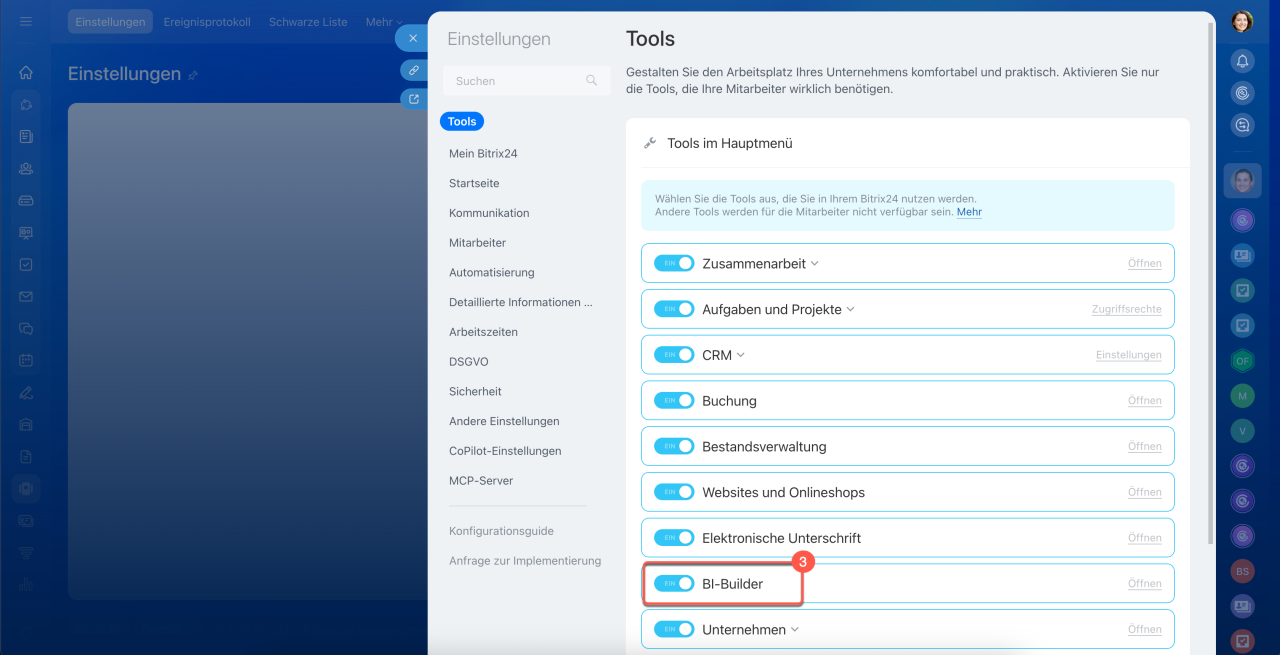Image resolution: width=1280 pixels, height=655 pixels.
Task: Turn off the BI-Builder switch
Action: (674, 583)
